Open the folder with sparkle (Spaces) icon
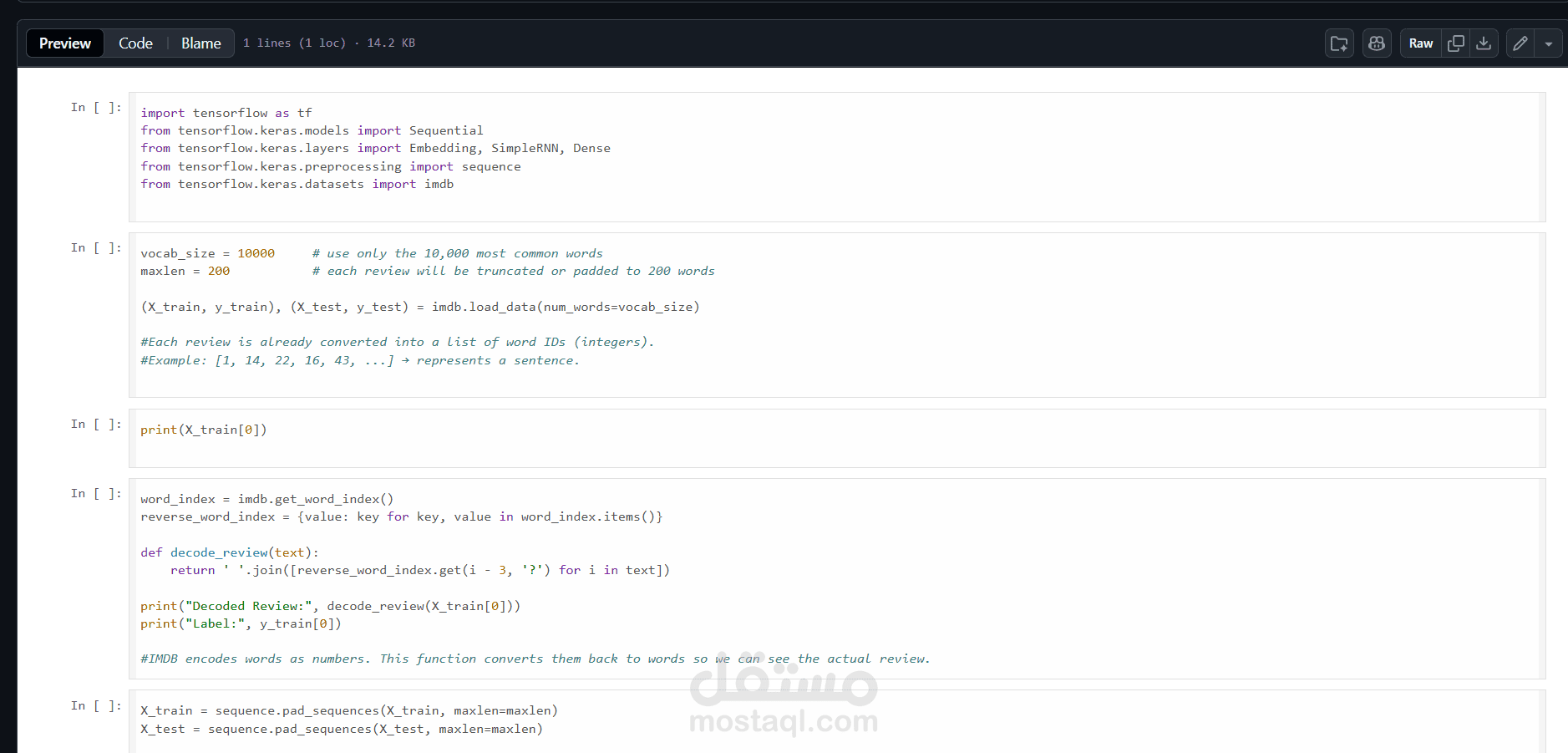 point(1339,43)
